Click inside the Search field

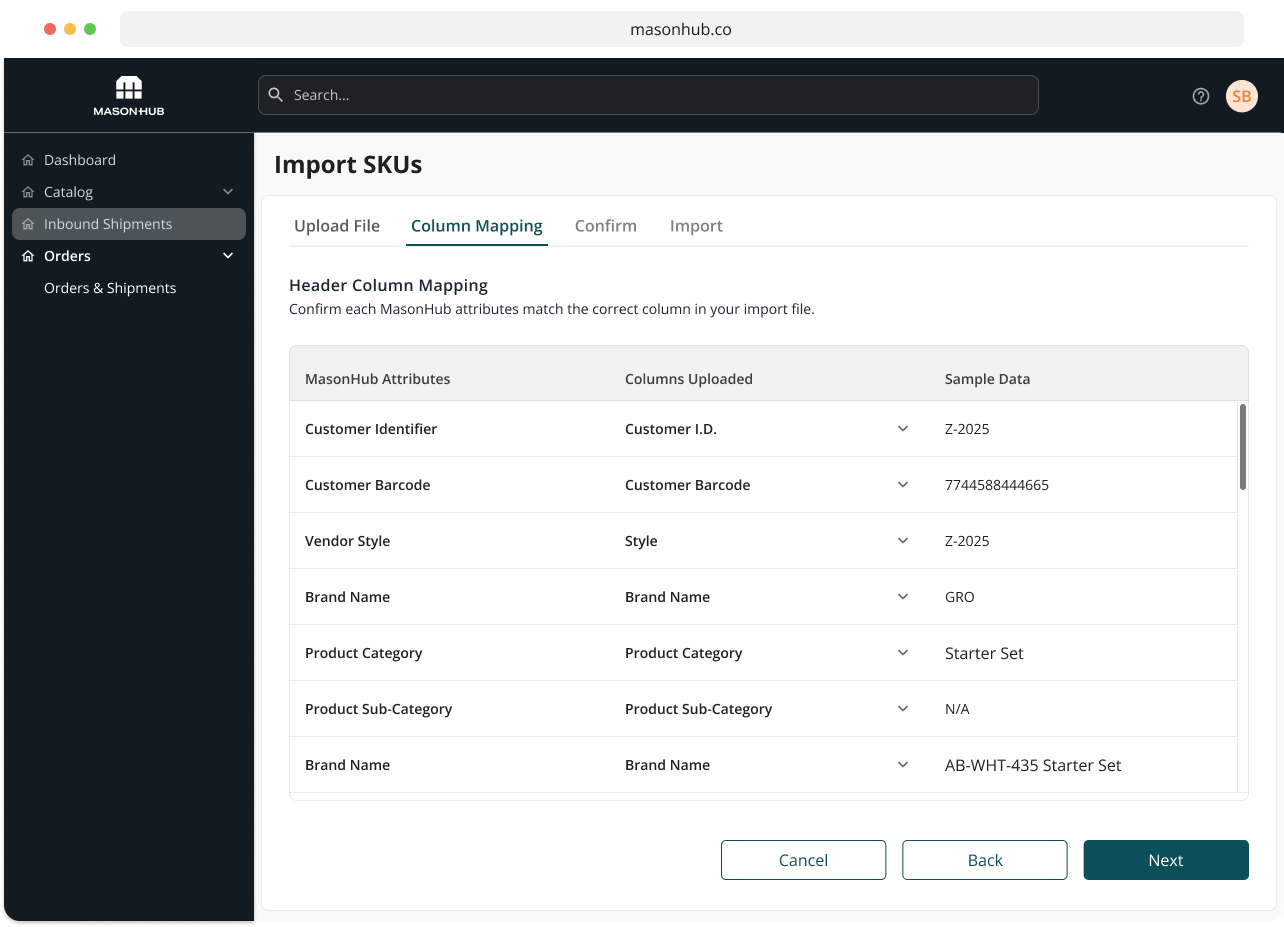pyautogui.click(x=650, y=95)
